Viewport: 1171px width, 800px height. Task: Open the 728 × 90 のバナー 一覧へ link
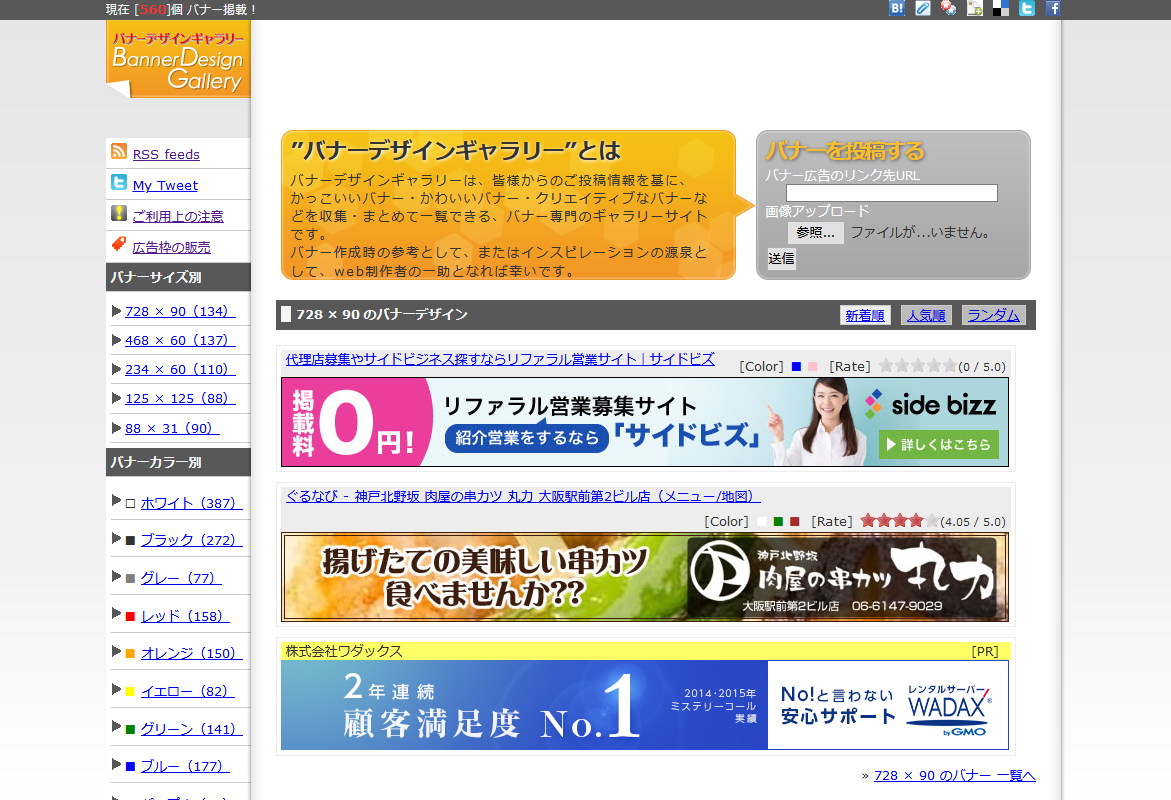(954, 775)
